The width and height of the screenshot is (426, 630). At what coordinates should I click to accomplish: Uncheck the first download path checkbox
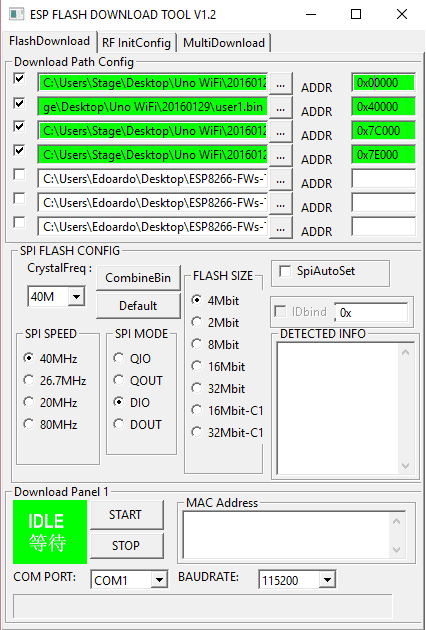point(19,78)
